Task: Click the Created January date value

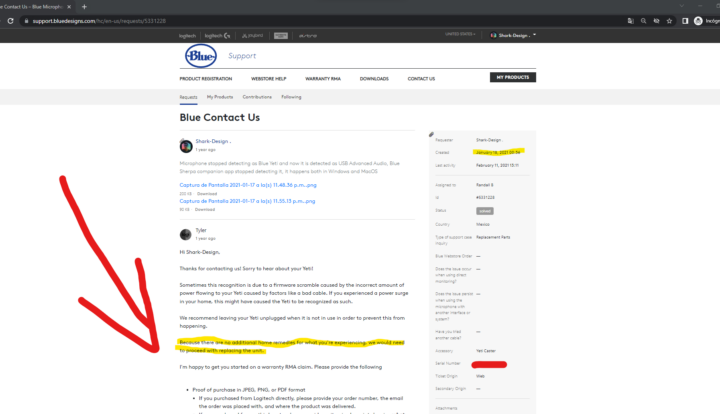Action: 498,152
